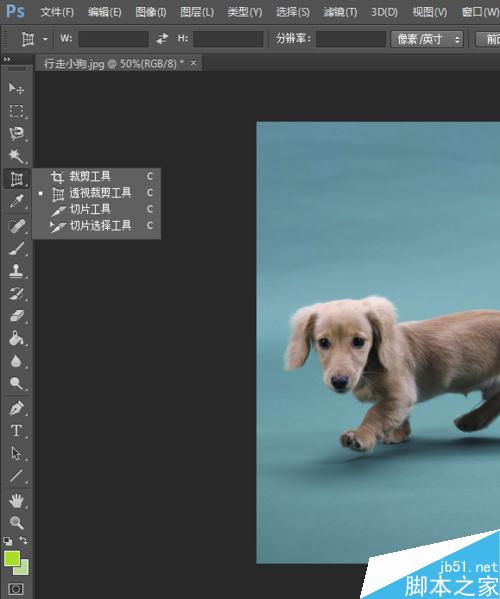The width and height of the screenshot is (500, 599).
Task: Select the Move tool
Action: pos(16,89)
